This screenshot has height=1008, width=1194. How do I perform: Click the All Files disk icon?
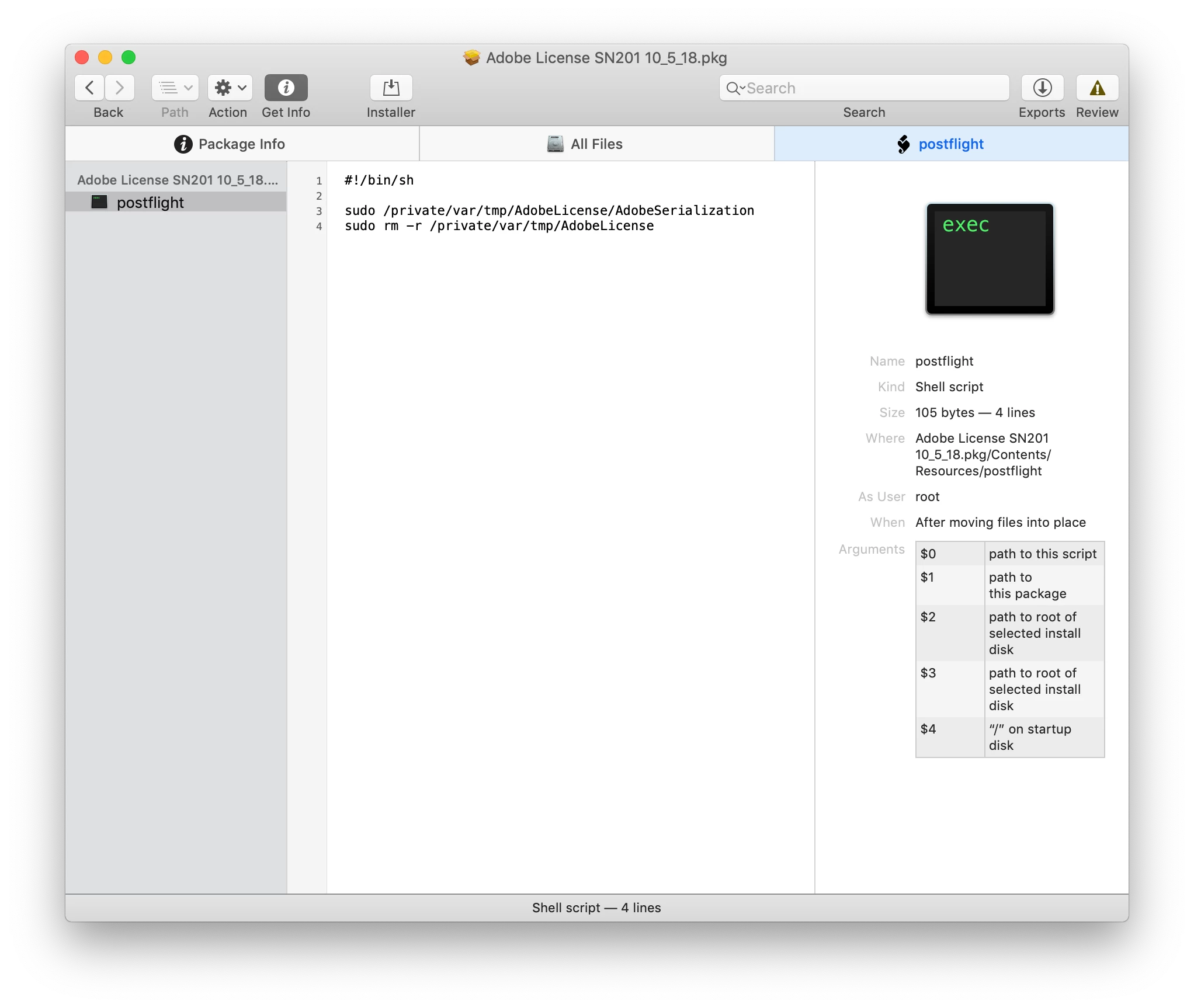555,144
